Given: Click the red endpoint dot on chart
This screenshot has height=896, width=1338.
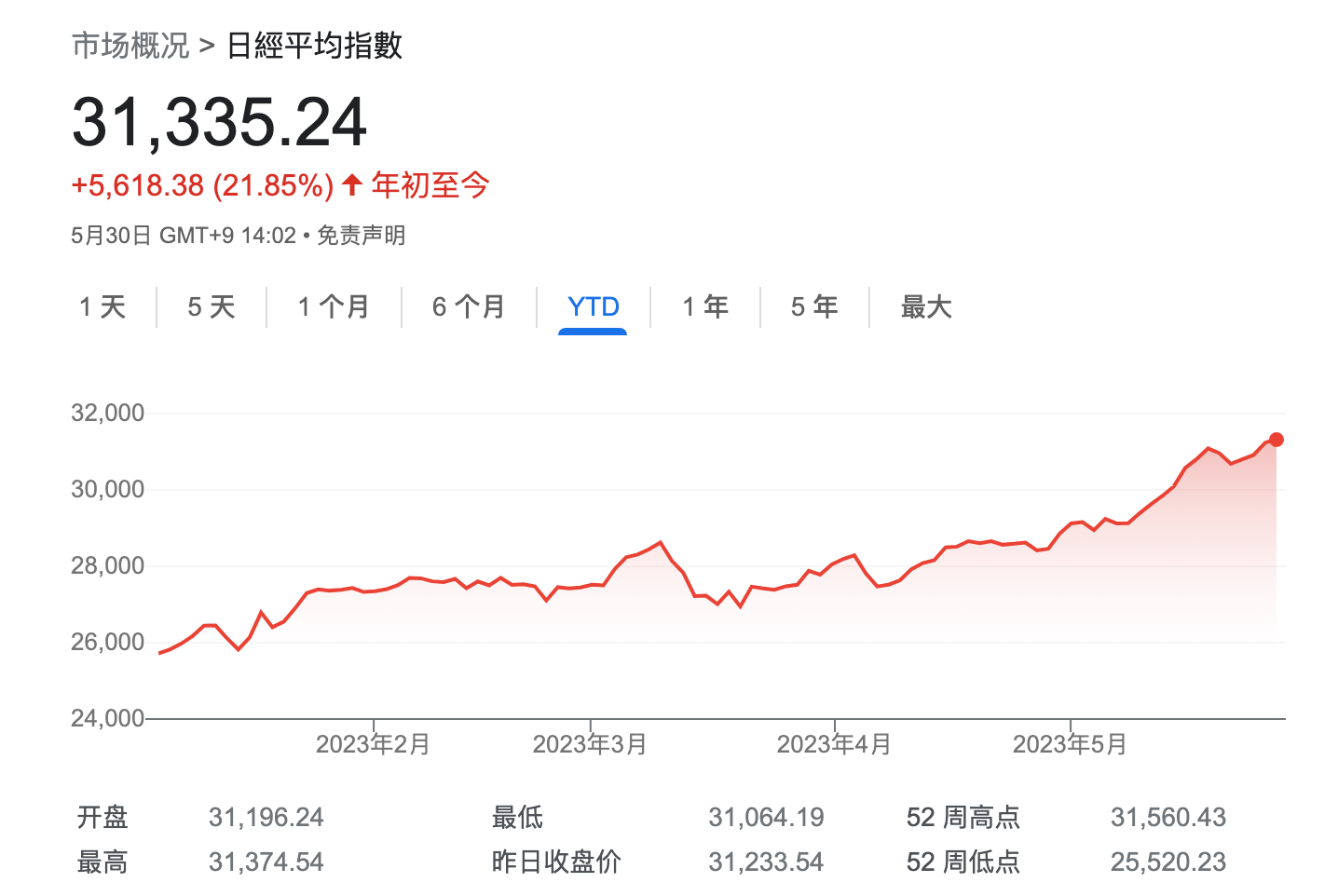Looking at the screenshot, I should tap(1277, 440).
